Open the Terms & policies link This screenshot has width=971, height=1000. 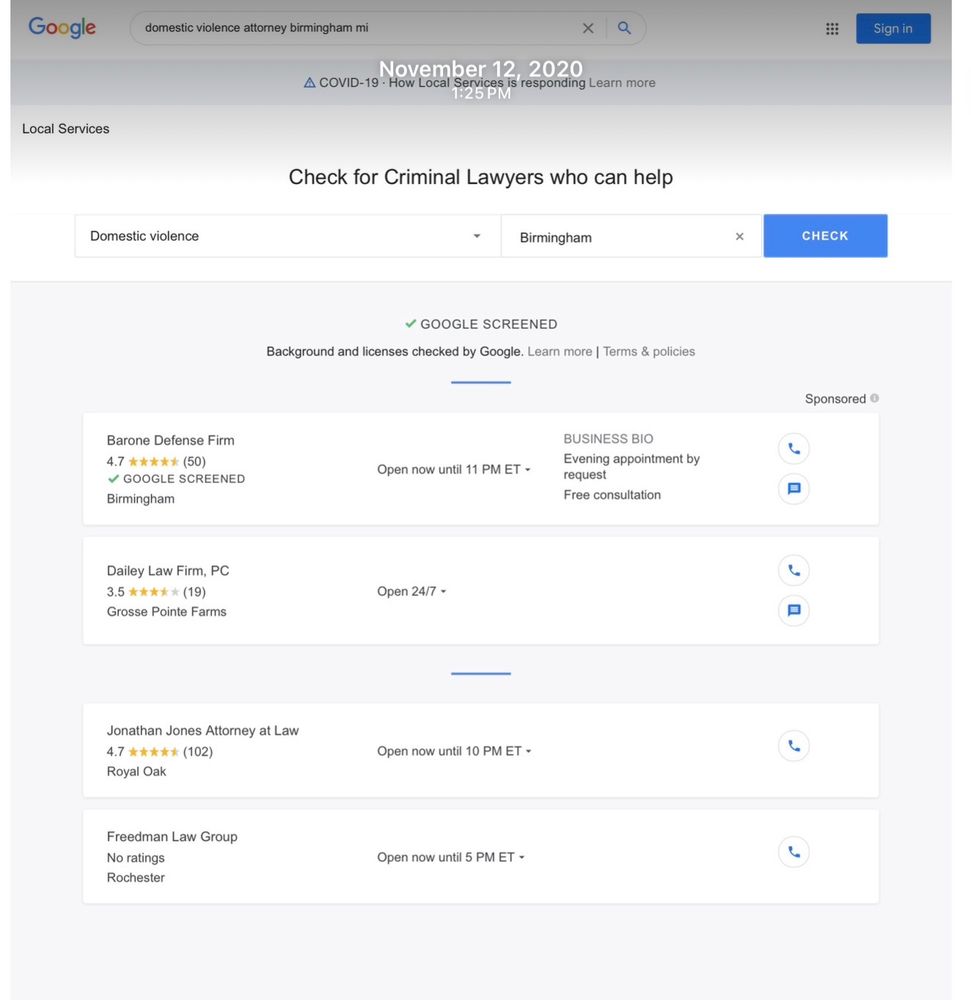click(x=648, y=351)
